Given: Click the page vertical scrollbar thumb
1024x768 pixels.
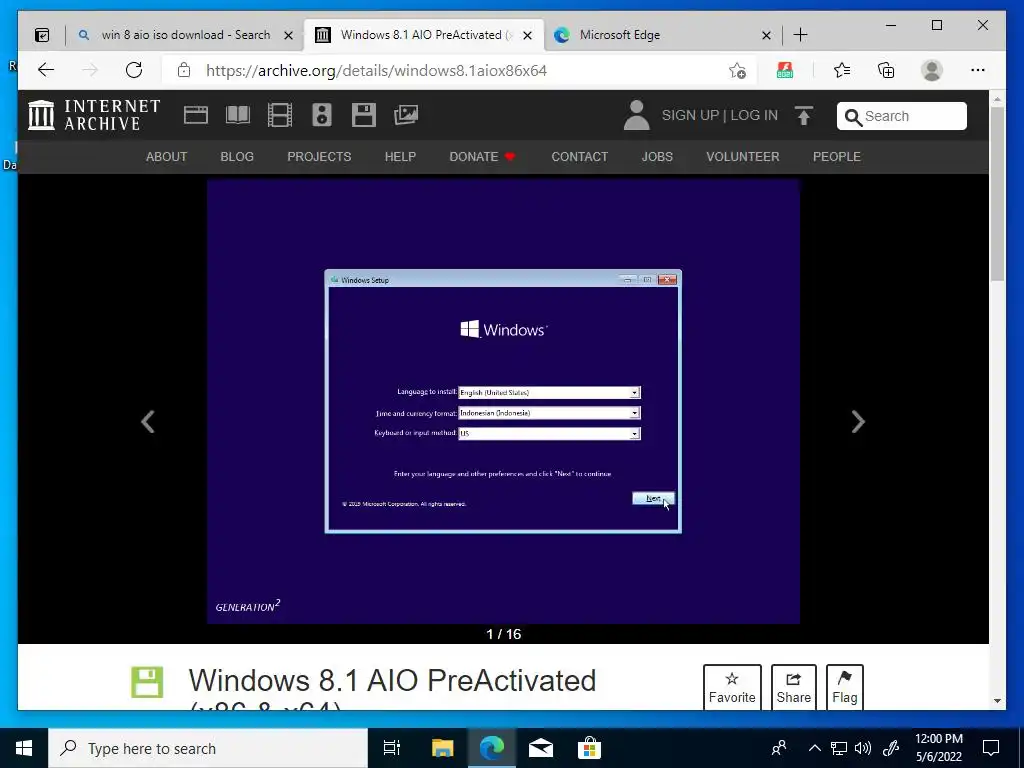Looking at the screenshot, I should click(997, 193).
